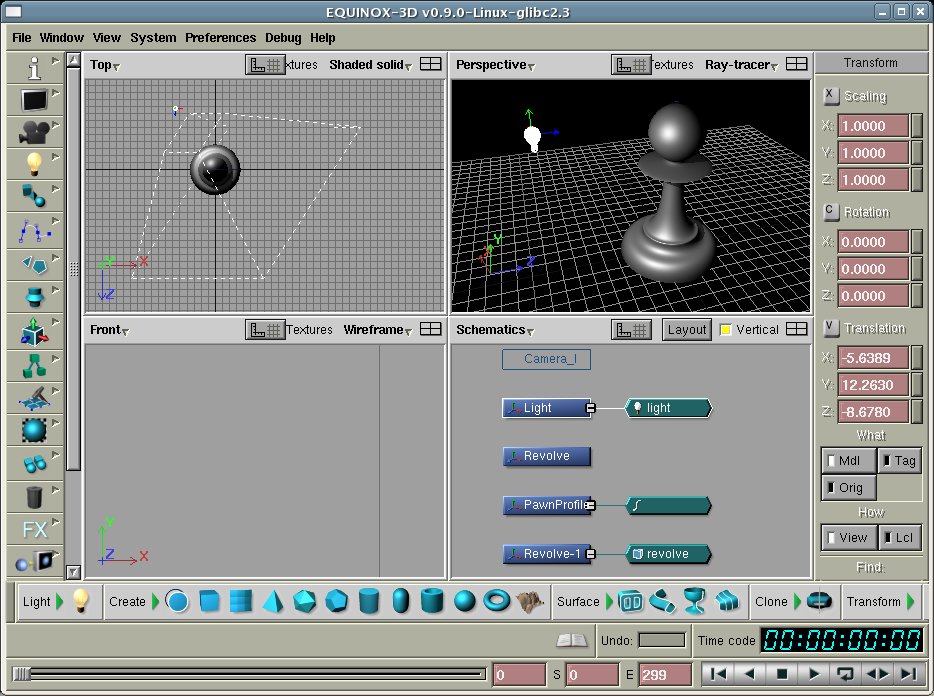Toggle the Translation V button

(830, 327)
